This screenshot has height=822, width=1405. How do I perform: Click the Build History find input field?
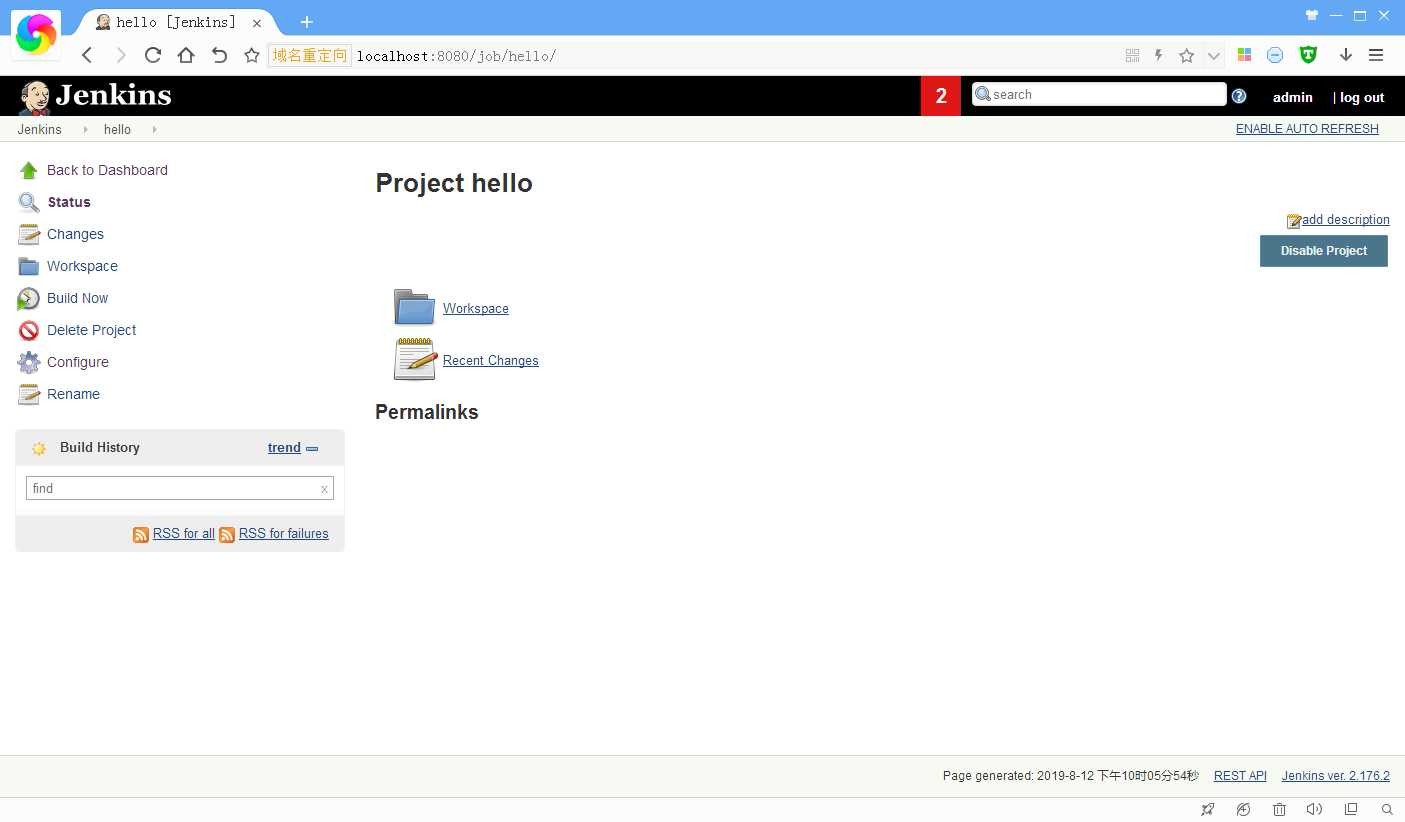click(179, 488)
